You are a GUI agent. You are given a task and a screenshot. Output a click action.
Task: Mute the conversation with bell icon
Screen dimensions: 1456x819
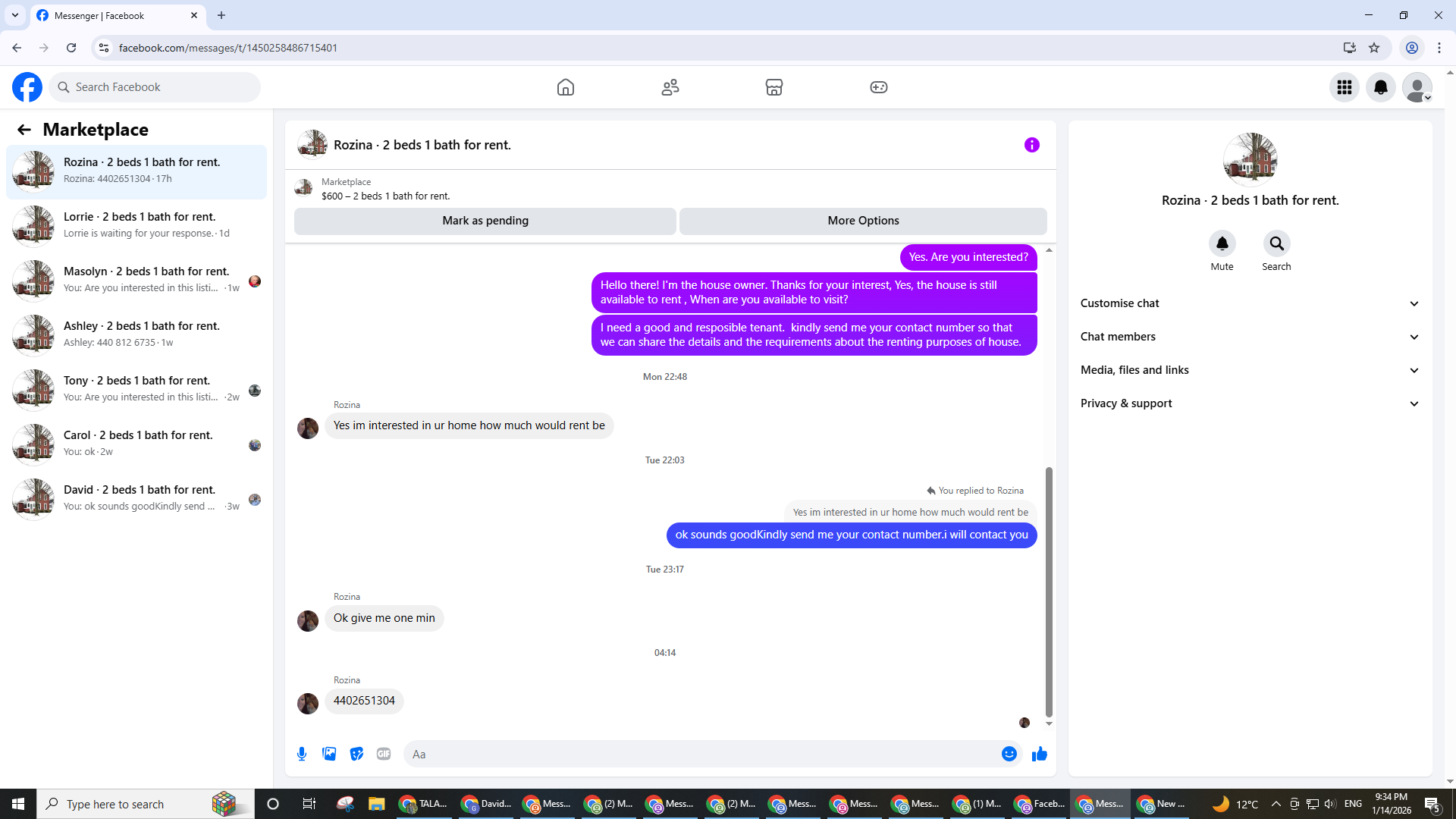pos(1222,243)
